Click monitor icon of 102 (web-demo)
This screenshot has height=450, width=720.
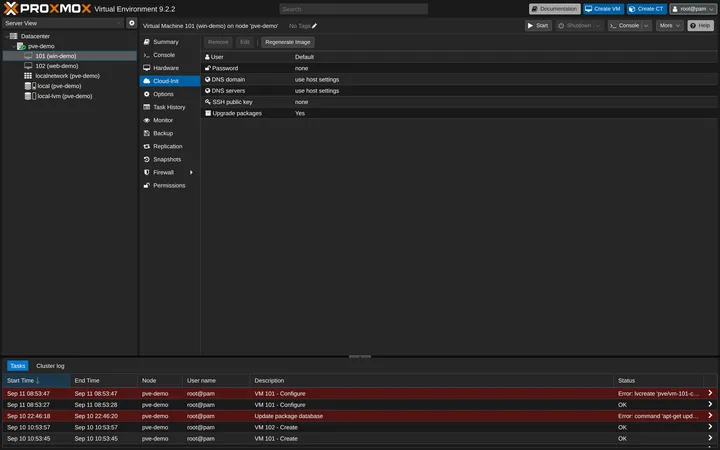[28, 66]
